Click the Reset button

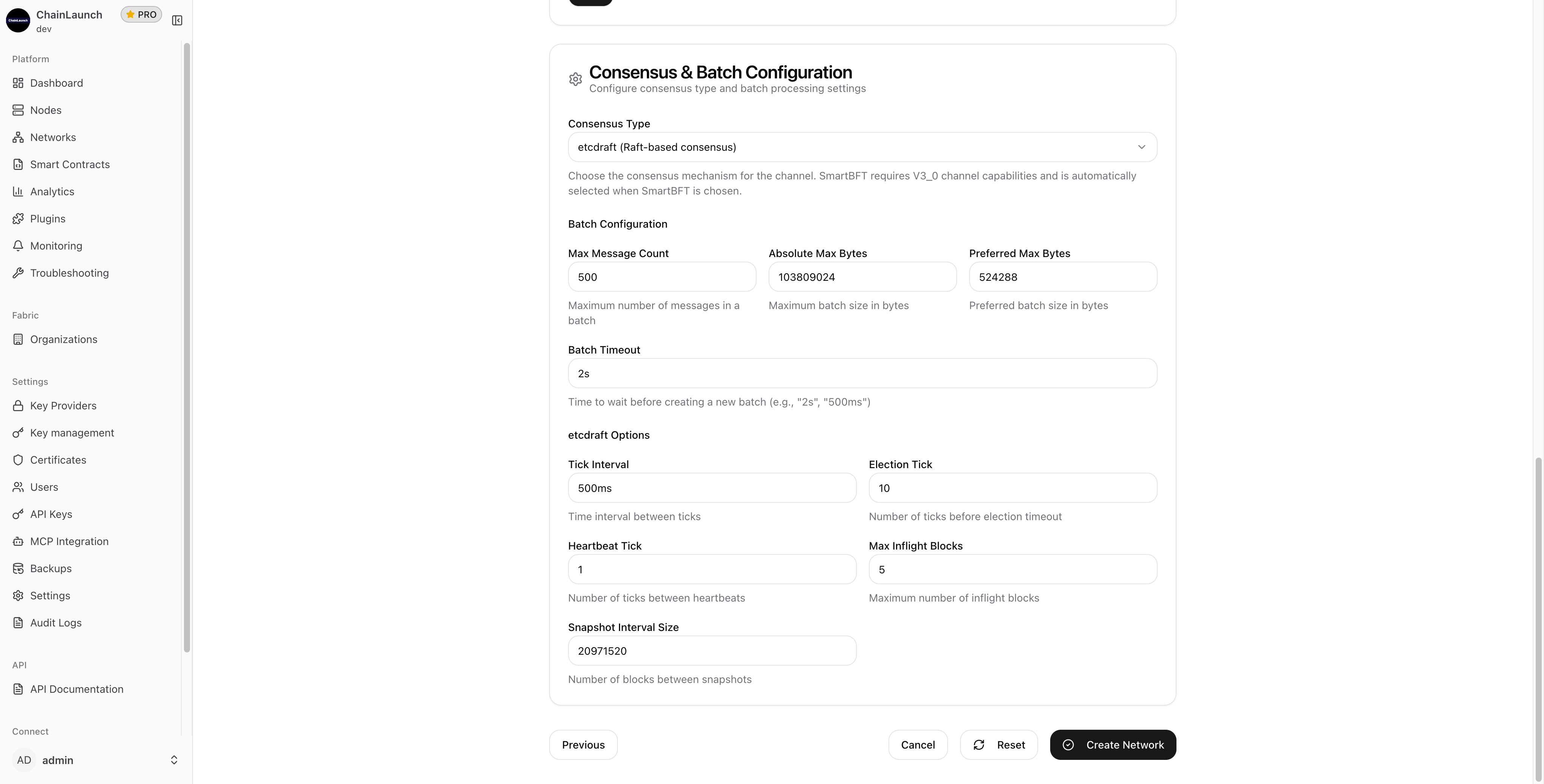pos(999,745)
